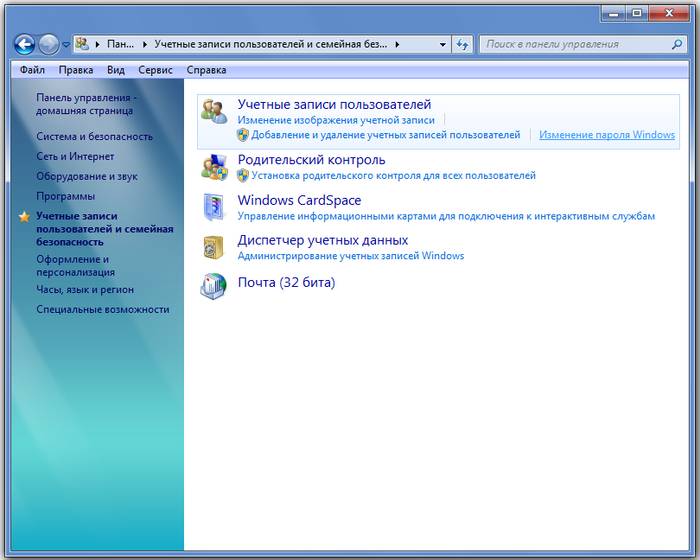Go back with the Back arrow button
Viewport: 700px width, 560px height.
[x=24, y=44]
